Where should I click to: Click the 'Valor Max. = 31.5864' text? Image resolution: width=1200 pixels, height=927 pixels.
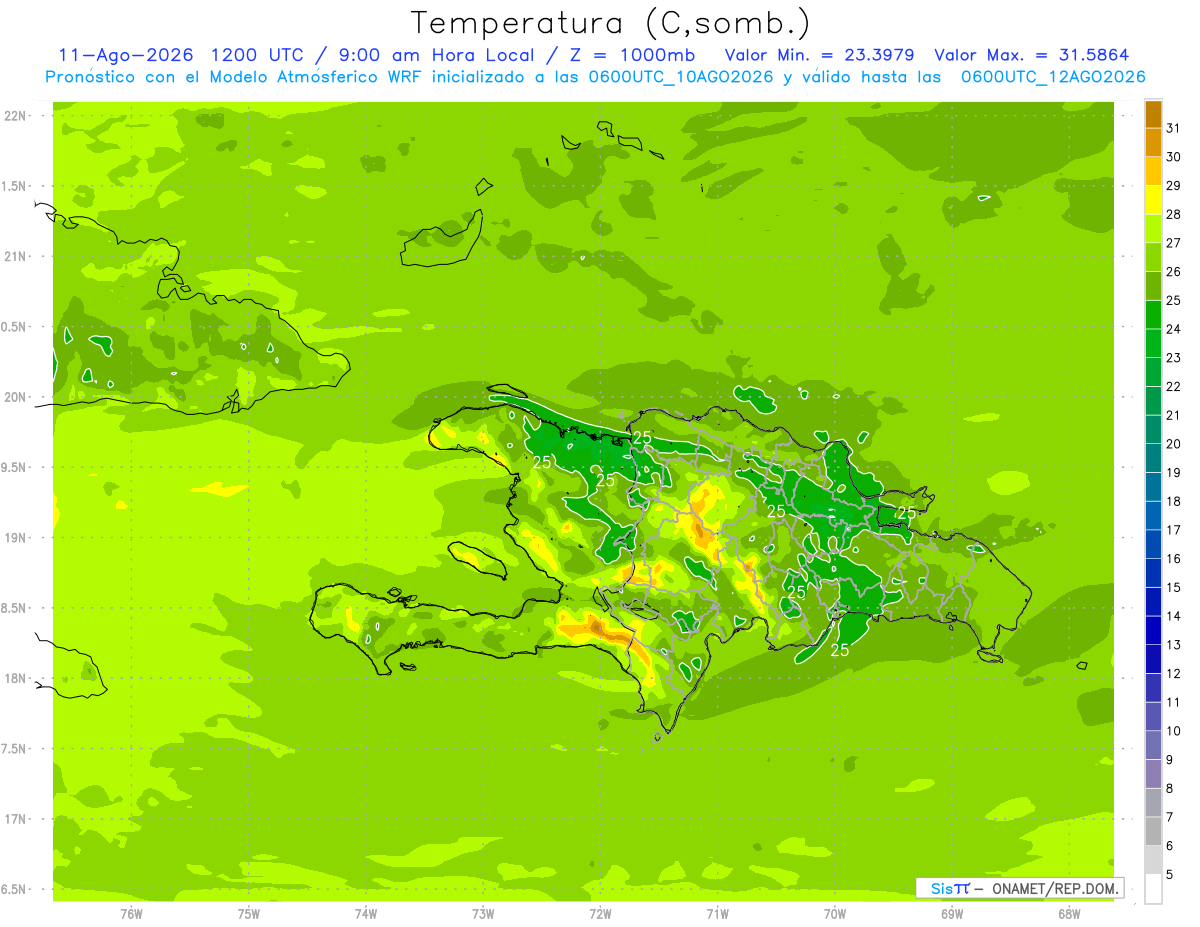click(1032, 55)
